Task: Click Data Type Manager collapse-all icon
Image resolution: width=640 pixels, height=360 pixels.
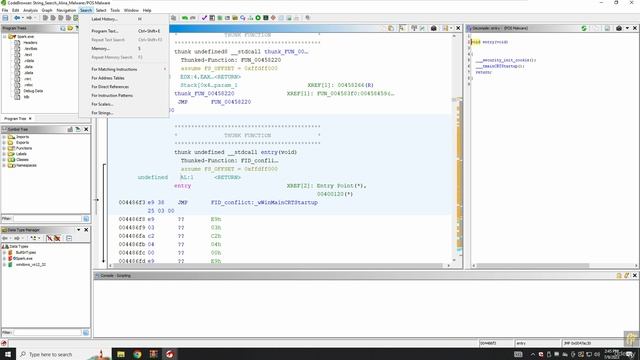Action: 69,238
